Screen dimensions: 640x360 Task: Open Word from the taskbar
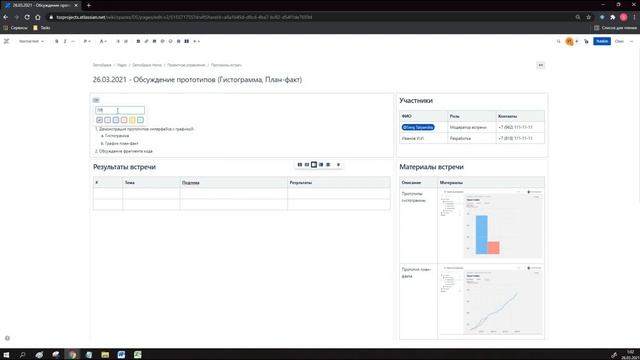pyautogui.click(x=121, y=354)
